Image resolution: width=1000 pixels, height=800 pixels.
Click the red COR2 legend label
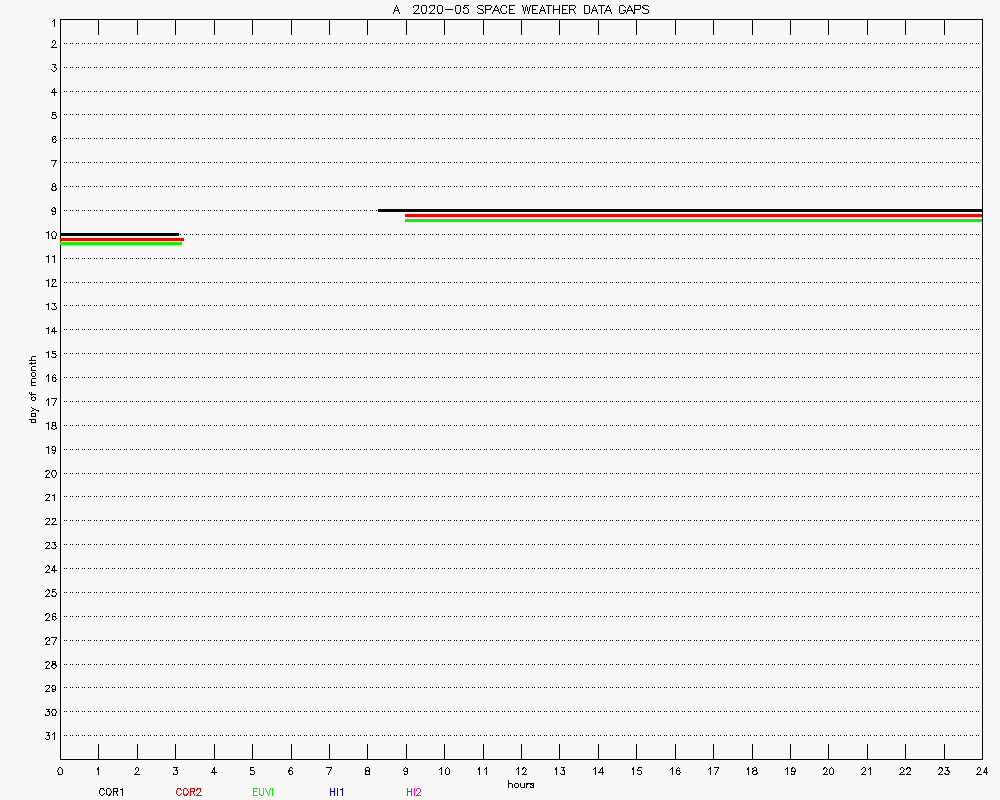click(188, 792)
